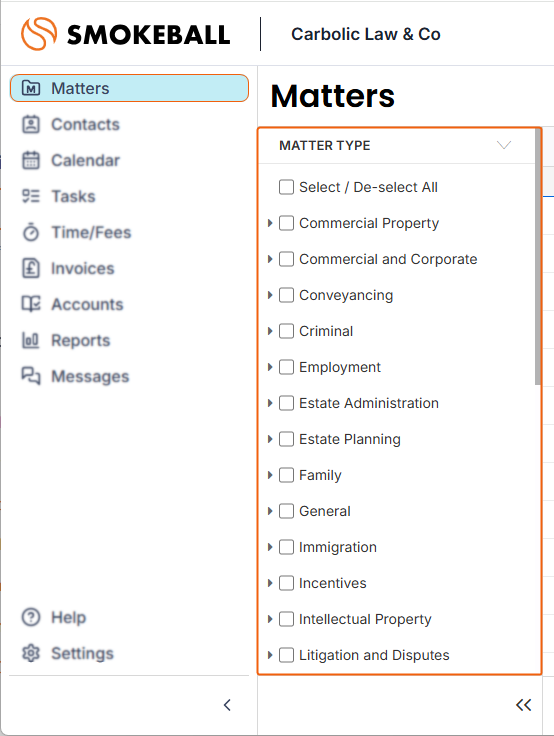The width and height of the screenshot is (554, 736).
Task: Collapse the Matter Type filter chevron
Action: tap(504, 145)
